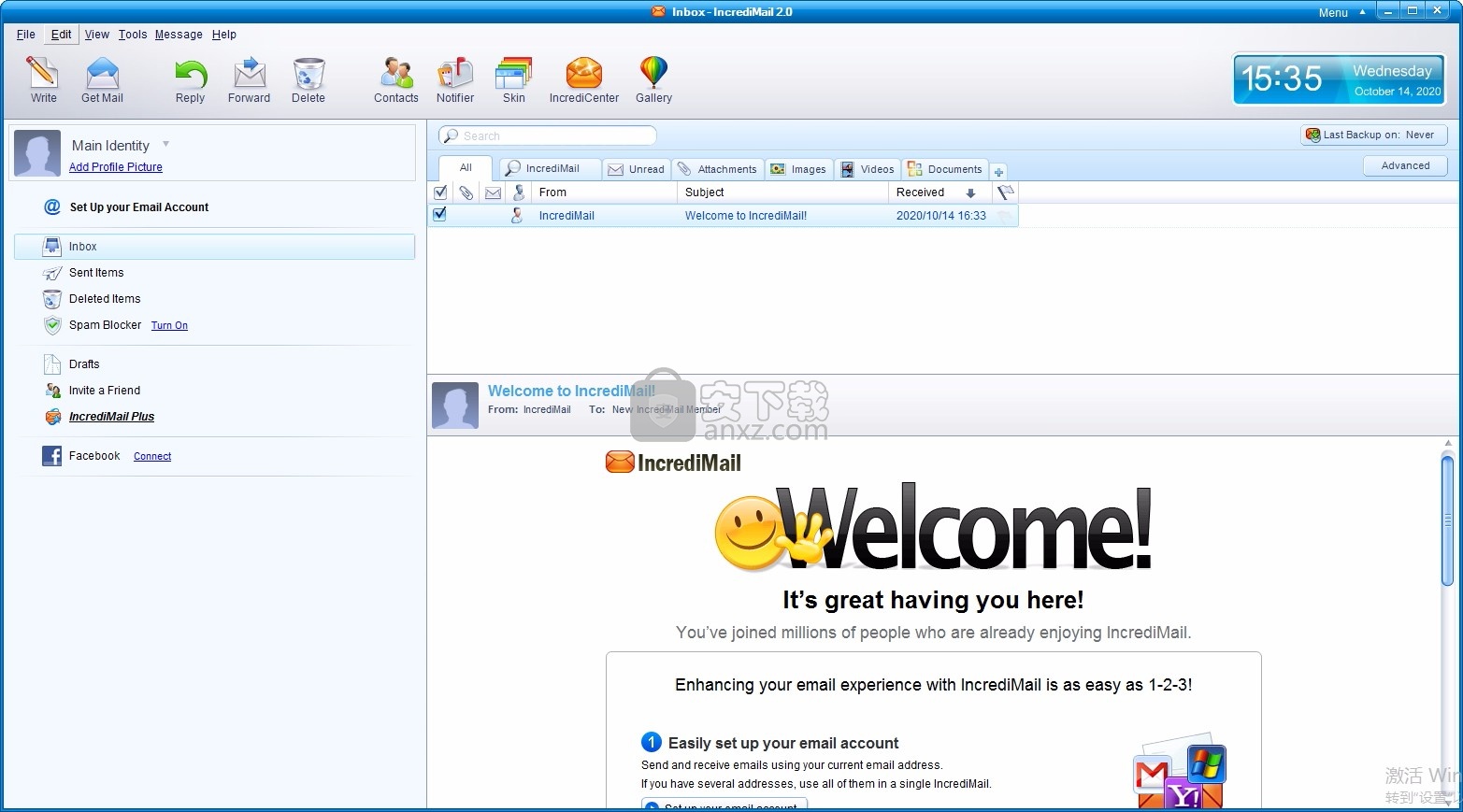Open the Message menu
Image resolution: width=1463 pixels, height=812 pixels.
pyautogui.click(x=179, y=35)
